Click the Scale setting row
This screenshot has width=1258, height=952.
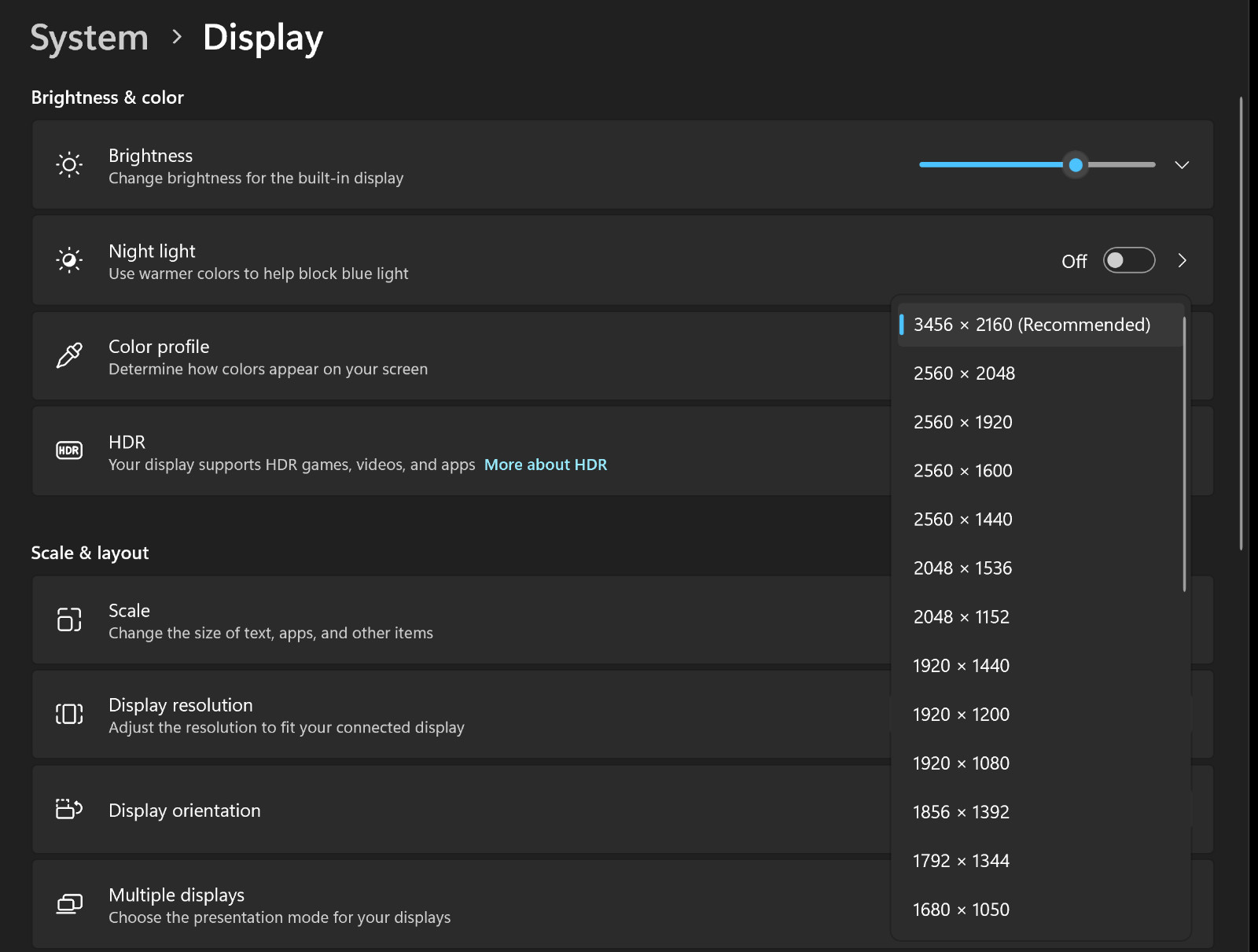click(462, 620)
